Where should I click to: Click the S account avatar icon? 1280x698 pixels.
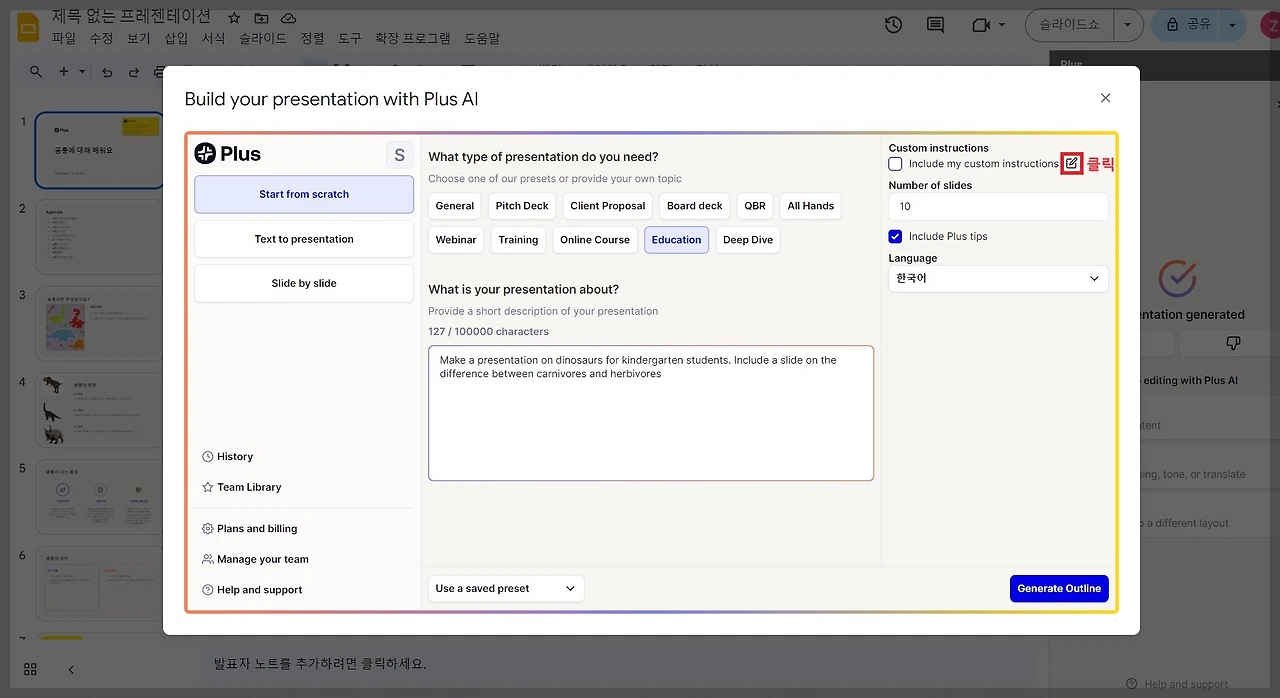coord(400,155)
